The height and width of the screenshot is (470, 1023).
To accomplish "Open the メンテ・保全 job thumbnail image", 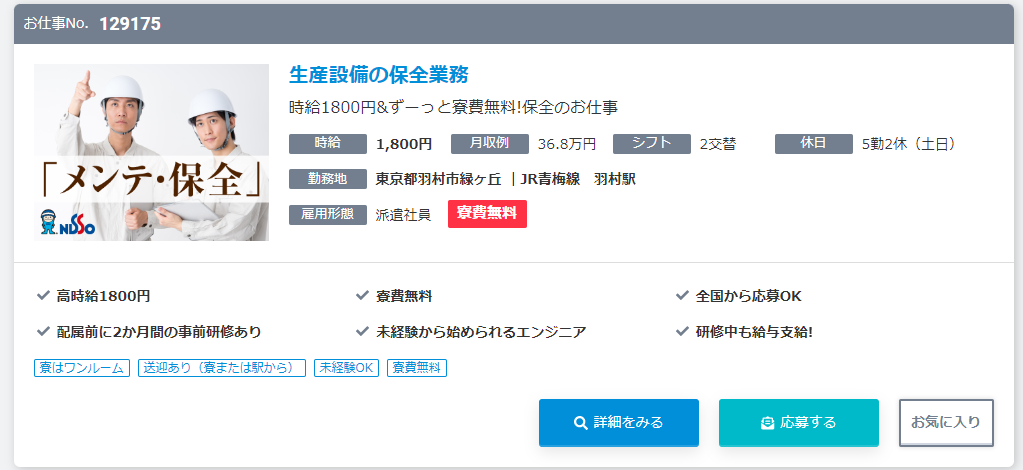I will coord(151,152).
